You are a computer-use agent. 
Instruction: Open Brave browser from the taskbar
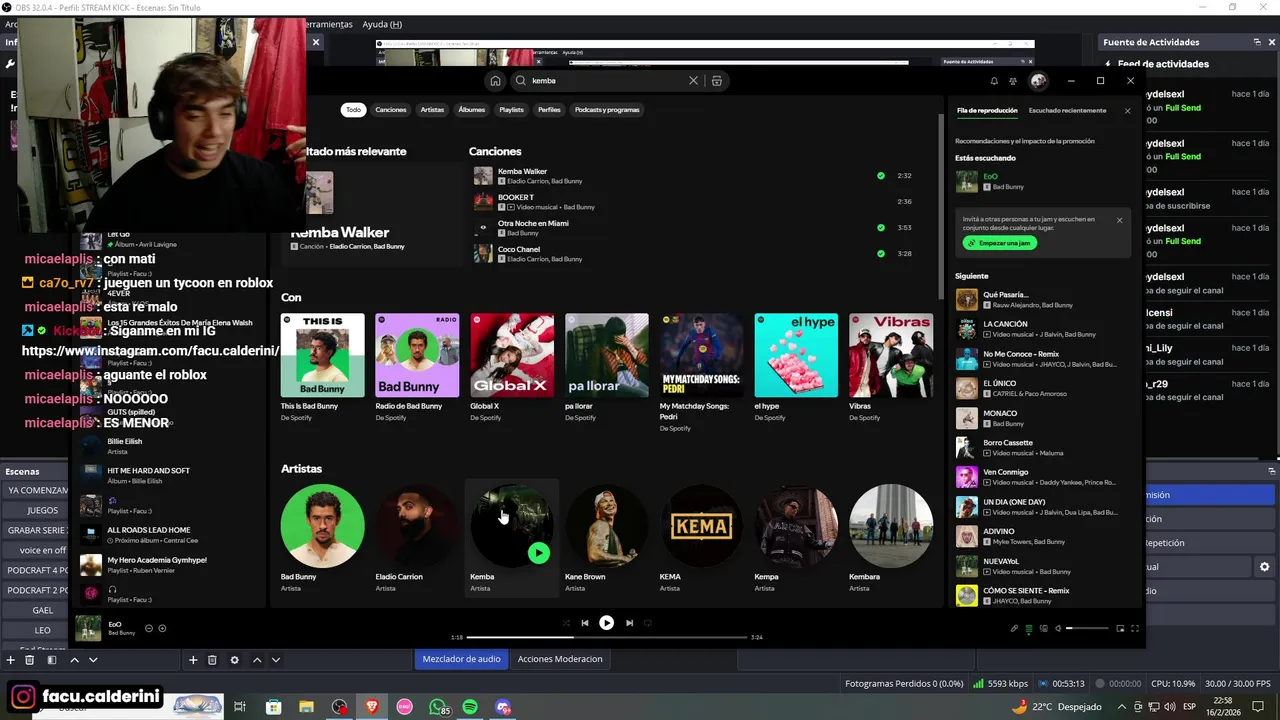click(x=372, y=707)
